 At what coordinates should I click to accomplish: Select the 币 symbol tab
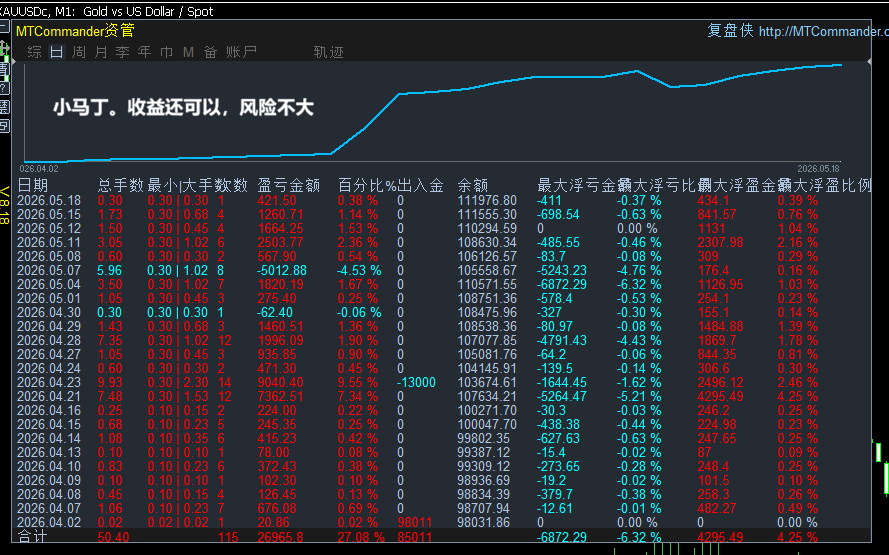point(167,52)
